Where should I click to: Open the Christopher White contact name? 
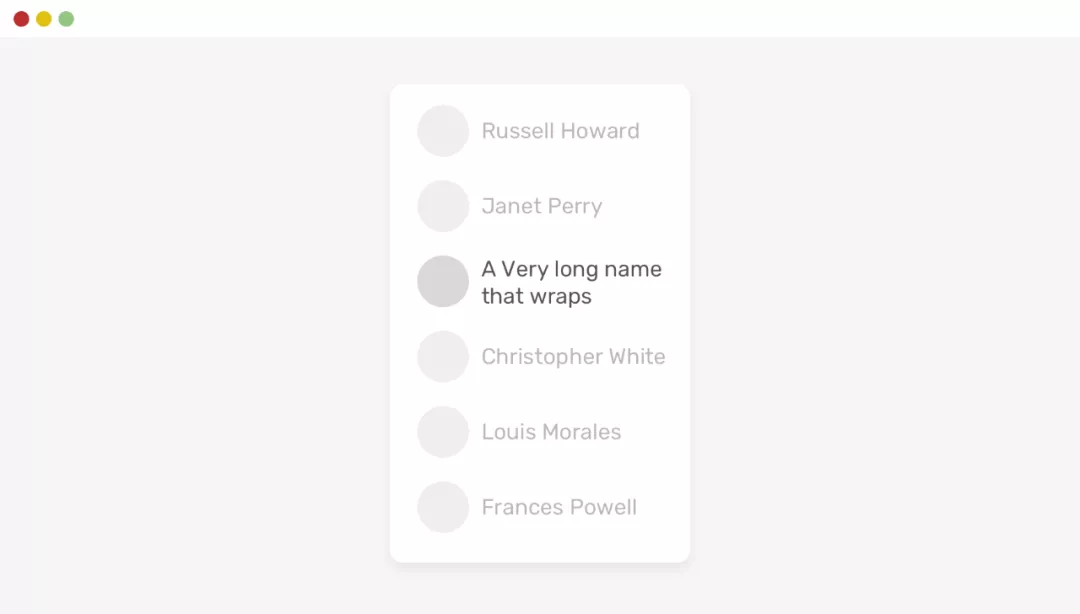(x=573, y=357)
